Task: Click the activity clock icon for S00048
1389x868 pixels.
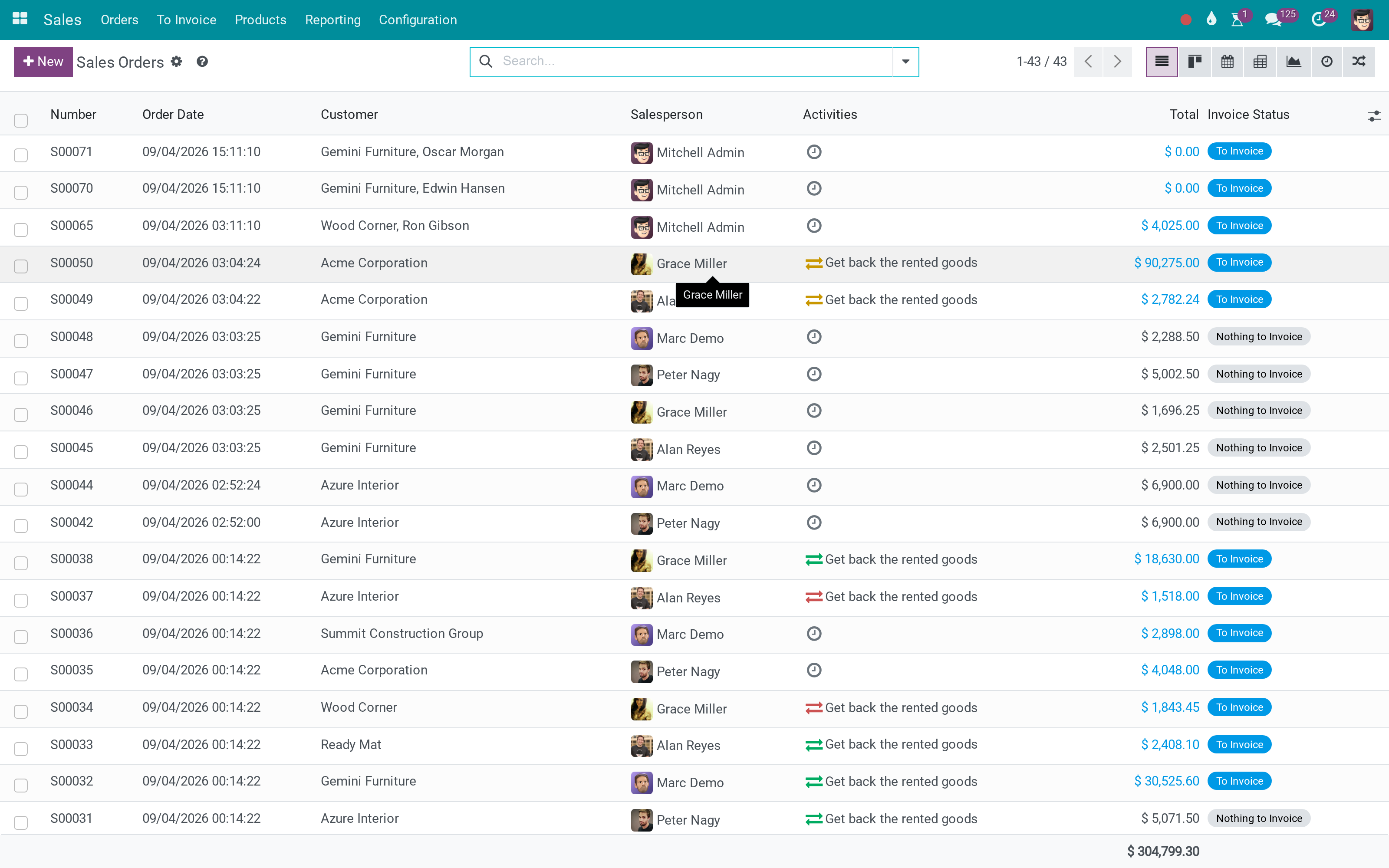Action: tap(814, 336)
